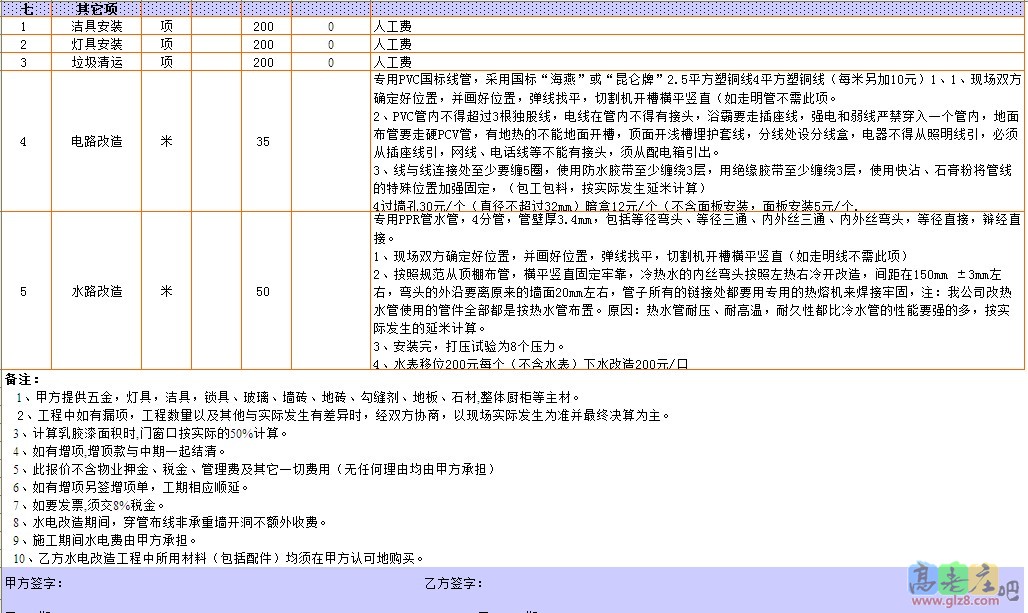Click the 备注 notes heading
The width and height of the screenshot is (1028, 613).
[x=22, y=379]
